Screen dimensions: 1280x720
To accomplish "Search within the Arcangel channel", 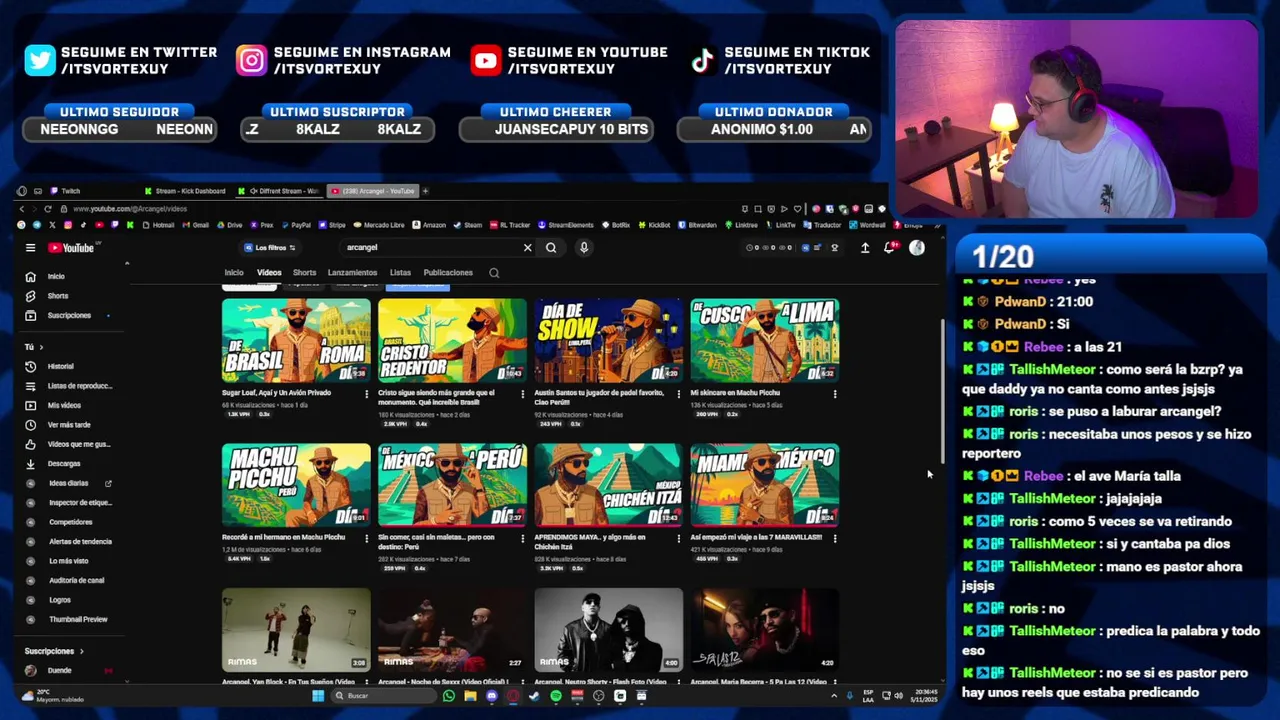I will 494,273.
